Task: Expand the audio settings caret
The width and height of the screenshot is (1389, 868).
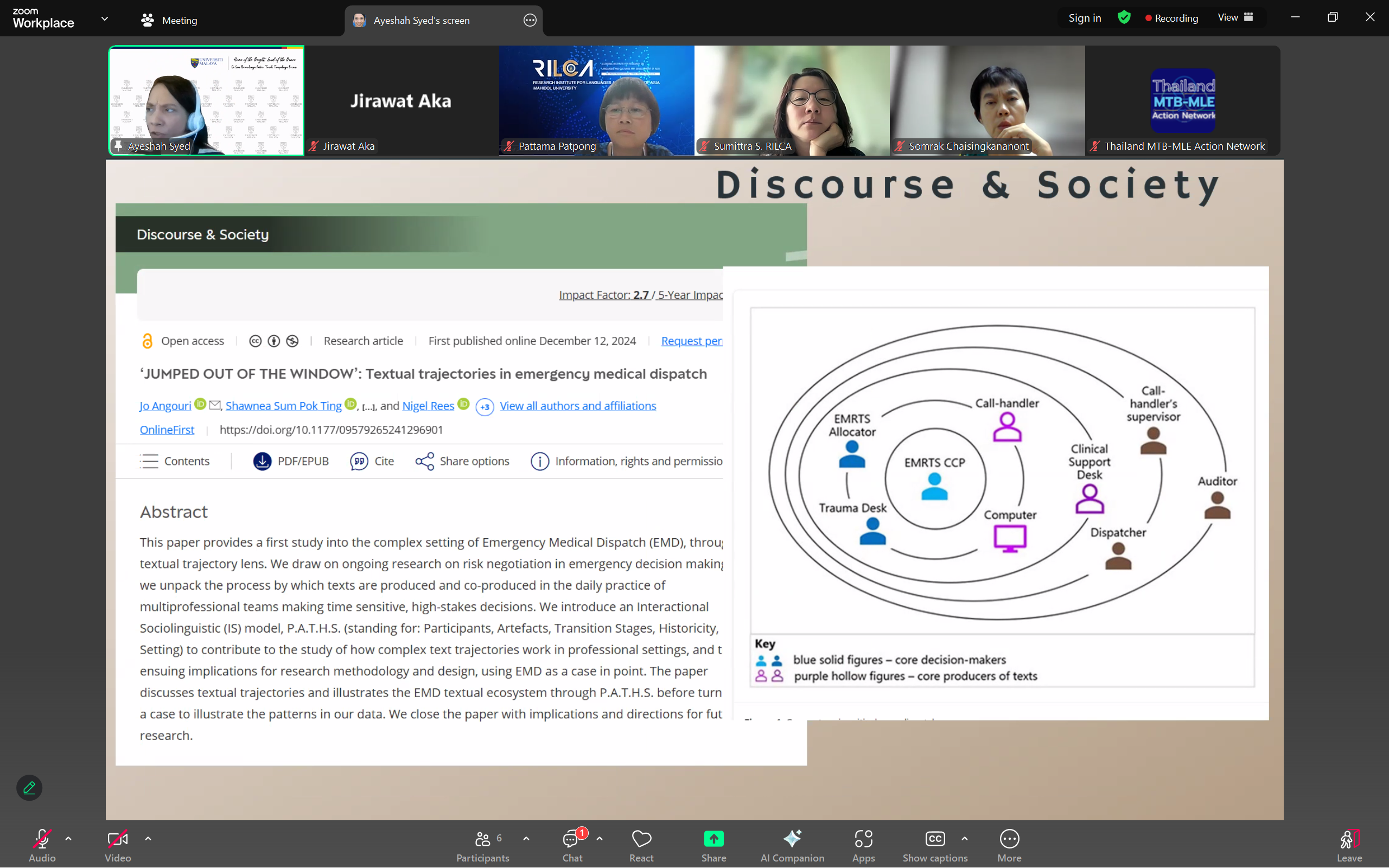Action: pyautogui.click(x=68, y=839)
